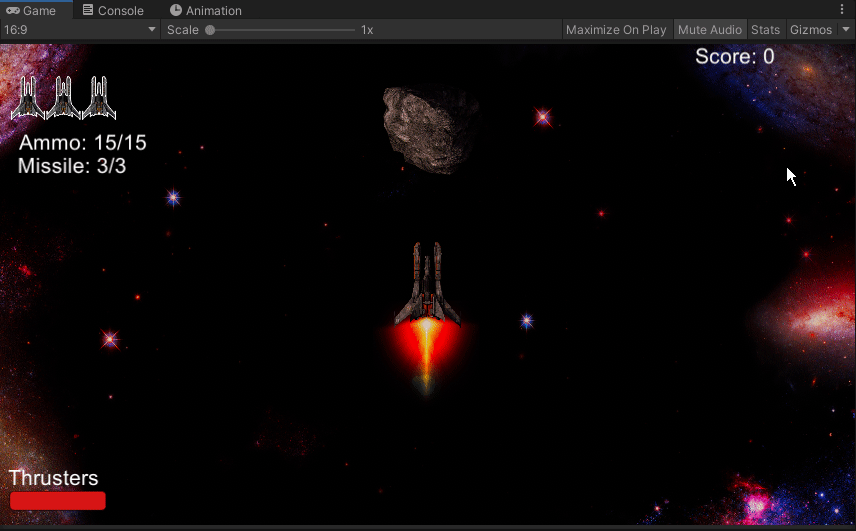Click the Ammo: 15/15 label
This screenshot has height=531, width=856.
82,143
